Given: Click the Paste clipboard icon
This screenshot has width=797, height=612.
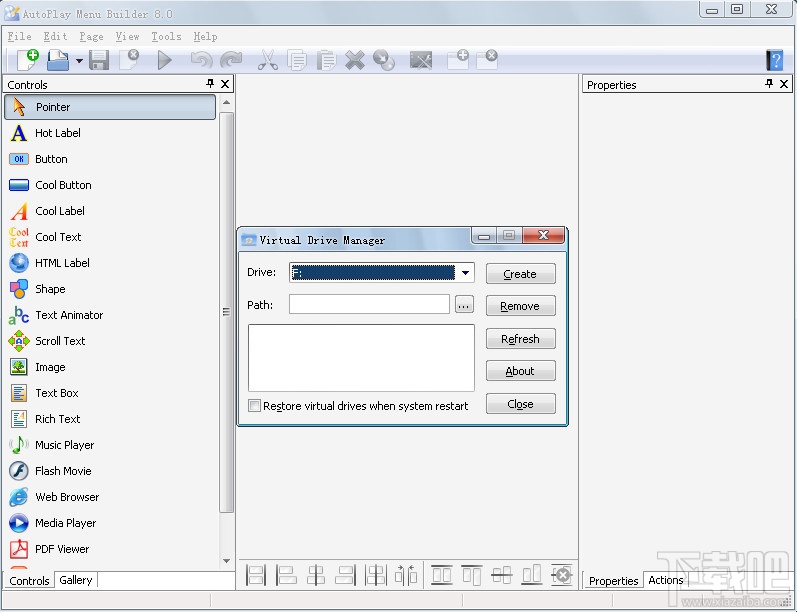Looking at the screenshot, I should [x=326, y=60].
